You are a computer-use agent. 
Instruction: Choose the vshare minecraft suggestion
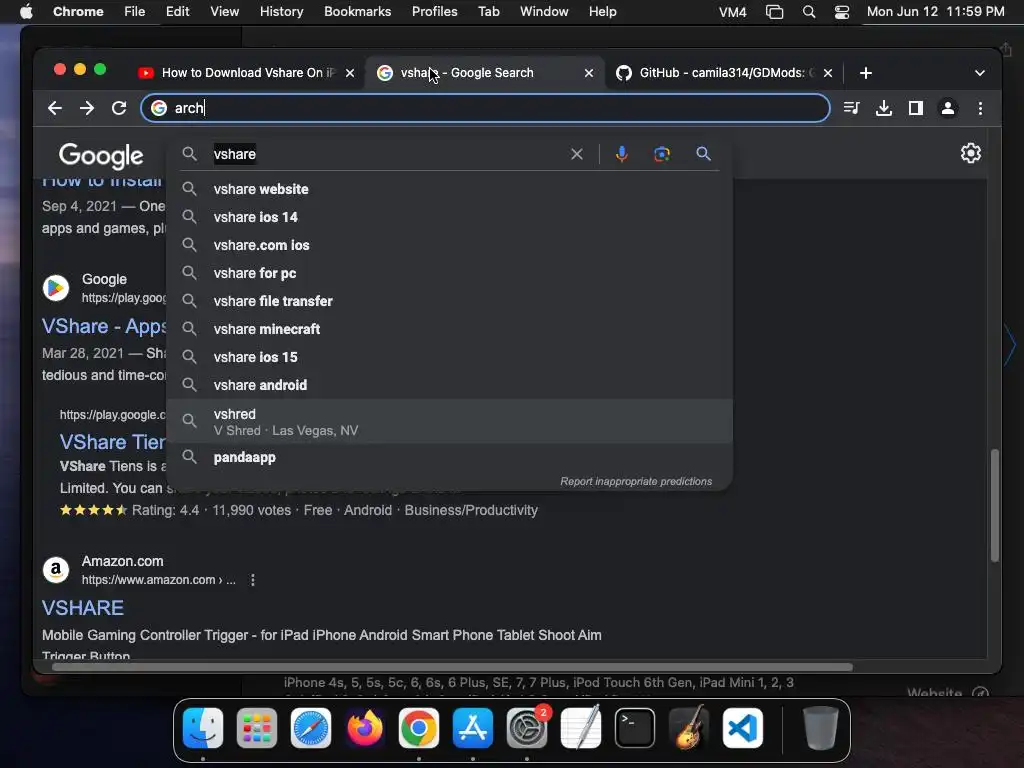[449, 330]
